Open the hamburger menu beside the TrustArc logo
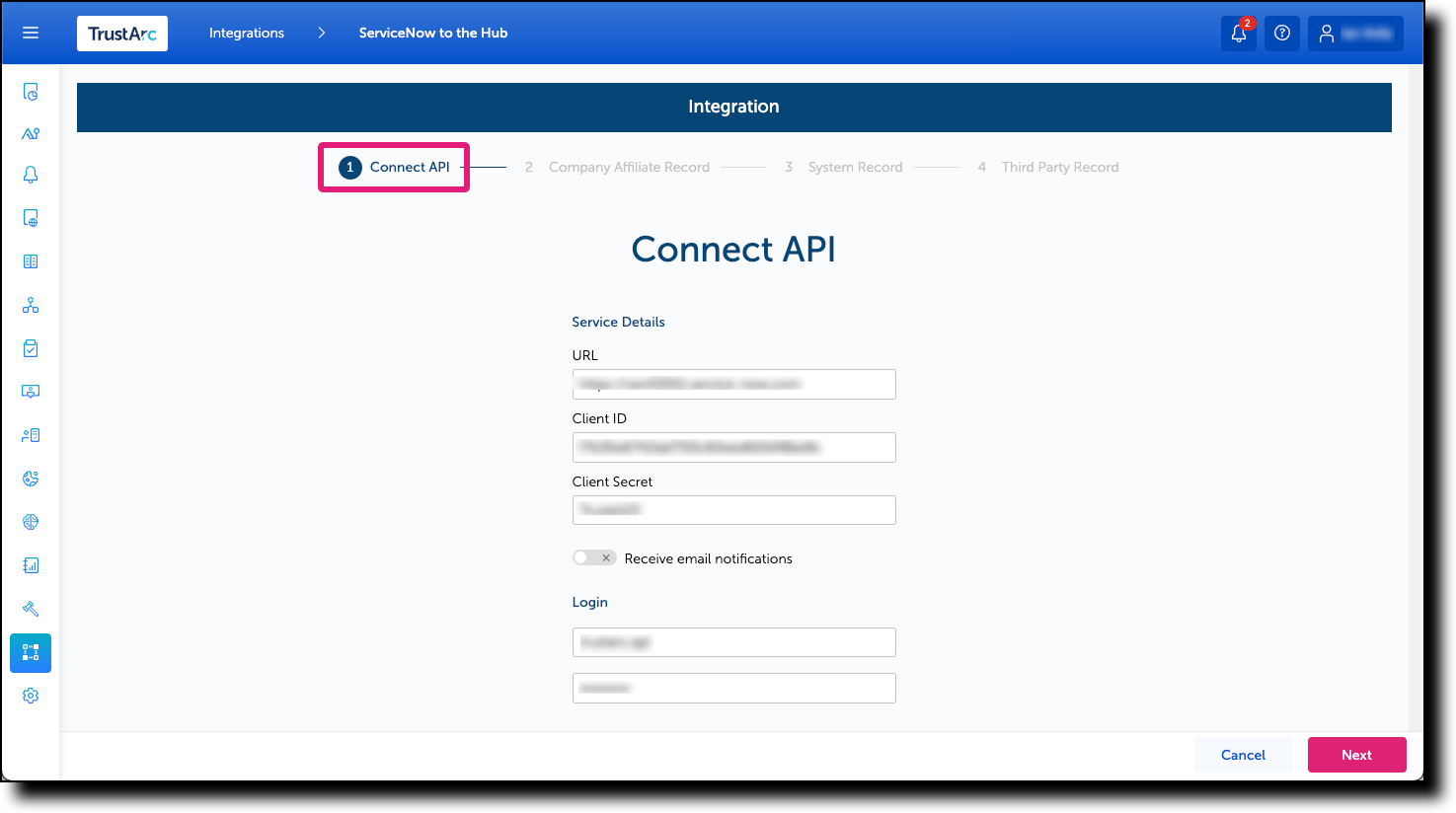 [x=30, y=33]
